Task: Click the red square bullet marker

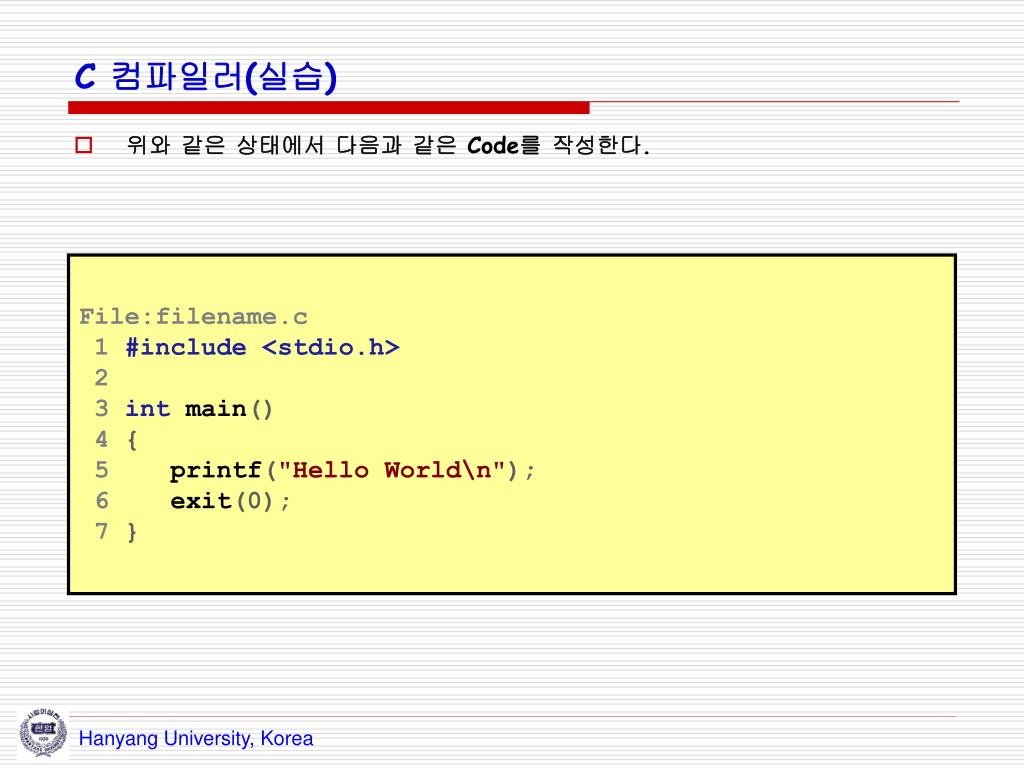Action: 84,144
